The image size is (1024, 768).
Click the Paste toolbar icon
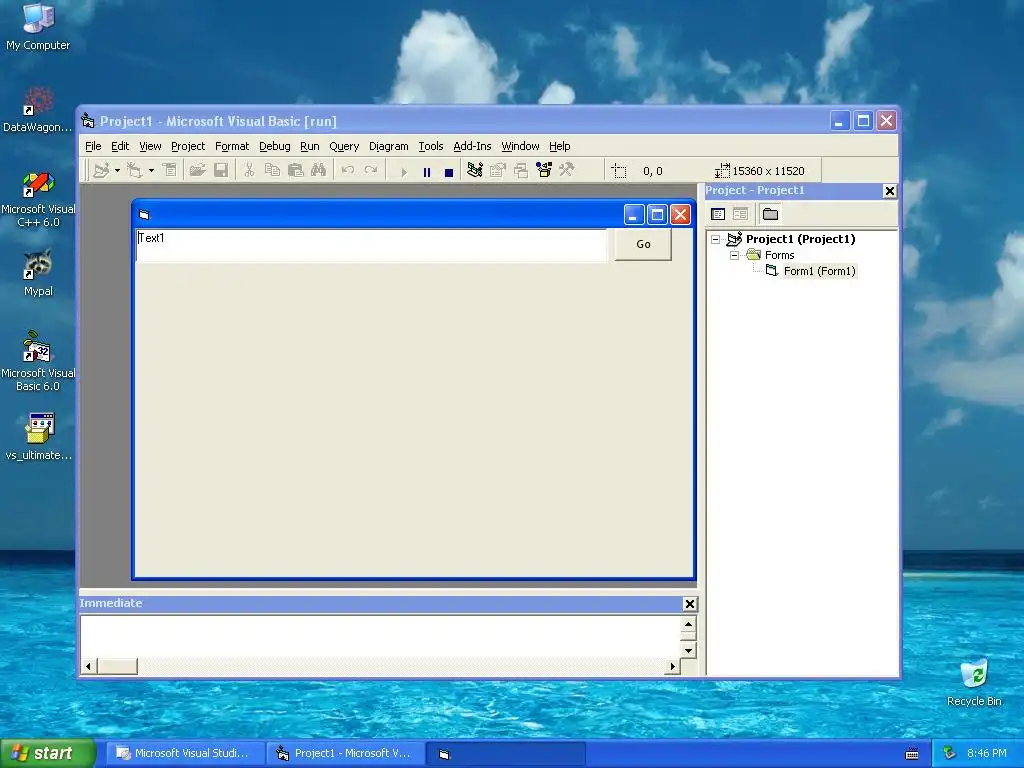296,171
